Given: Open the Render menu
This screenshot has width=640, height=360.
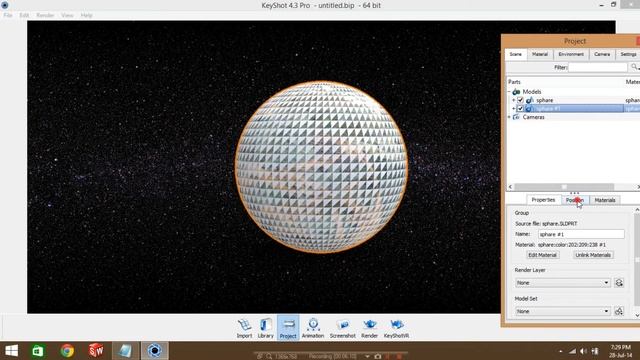Looking at the screenshot, I should point(45,15).
